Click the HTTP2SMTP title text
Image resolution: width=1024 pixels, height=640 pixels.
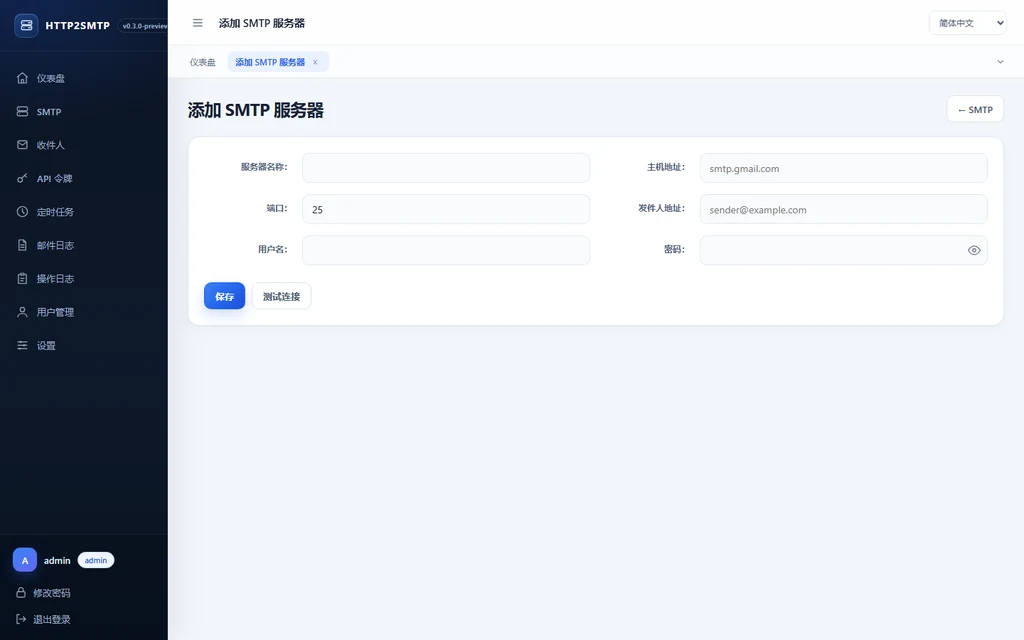(78, 25)
